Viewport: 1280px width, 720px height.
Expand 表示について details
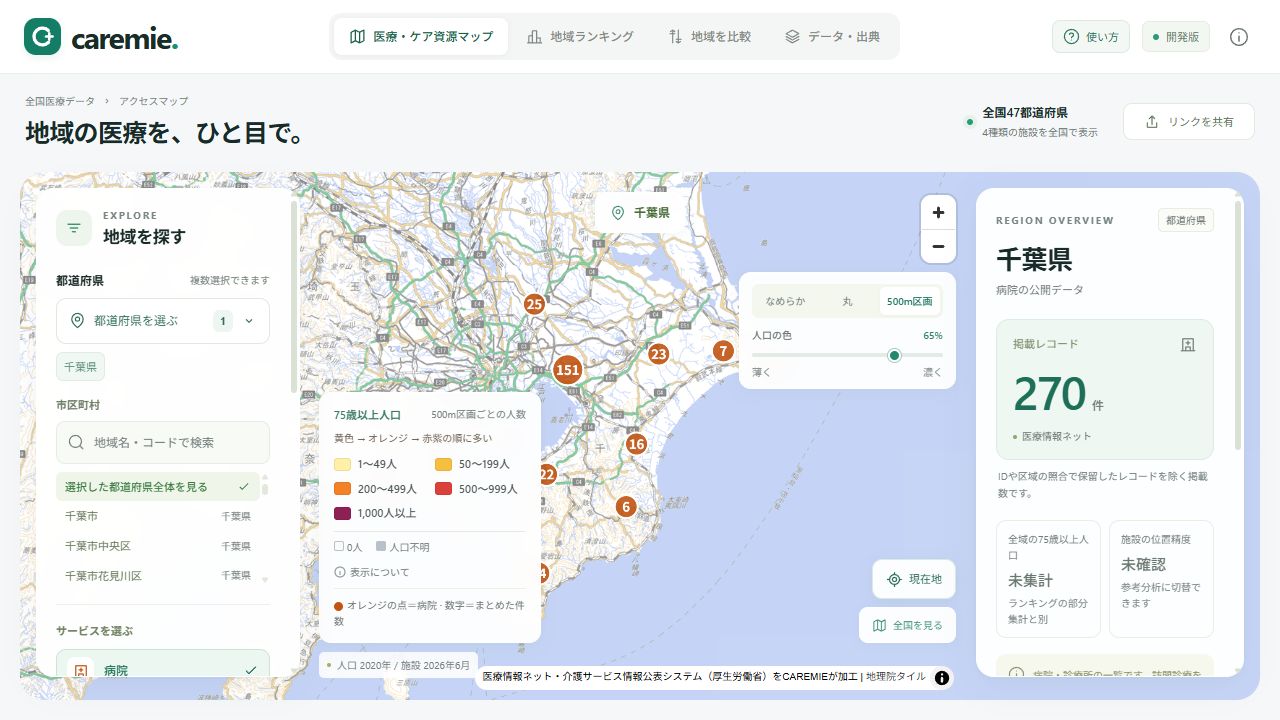372,572
